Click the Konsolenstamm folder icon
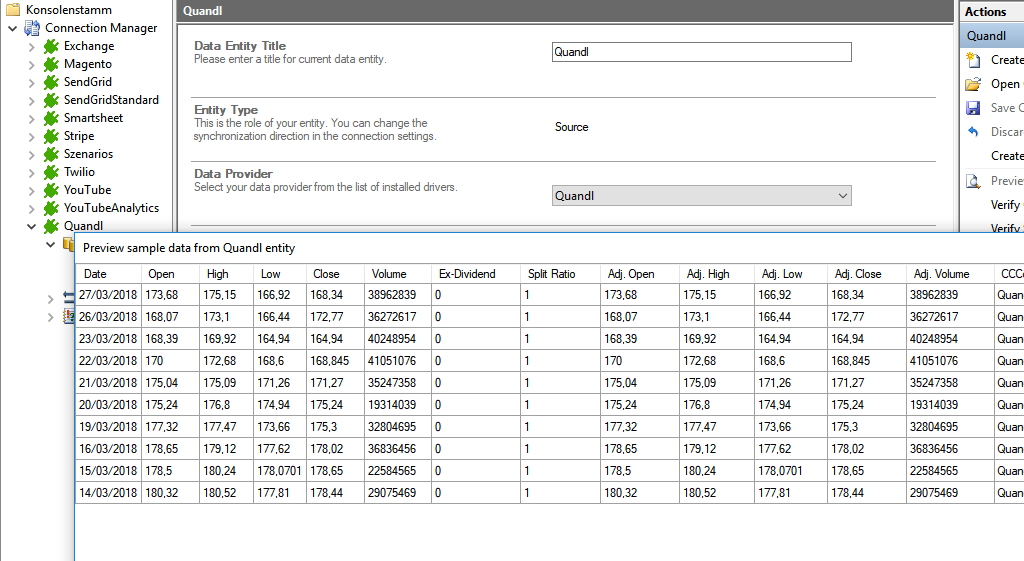 click(13, 10)
